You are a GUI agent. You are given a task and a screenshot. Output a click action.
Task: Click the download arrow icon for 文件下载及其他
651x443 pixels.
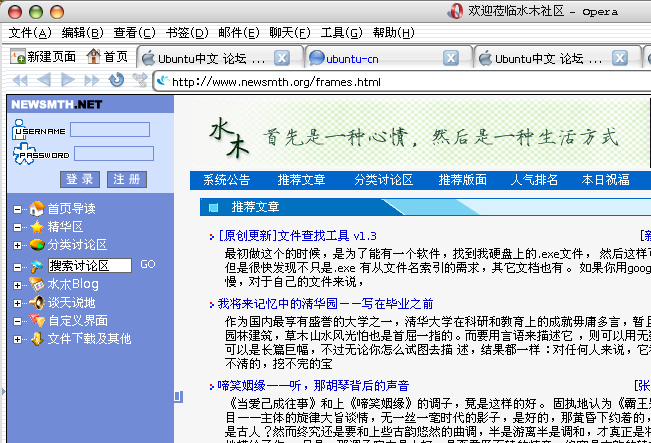click(37, 339)
